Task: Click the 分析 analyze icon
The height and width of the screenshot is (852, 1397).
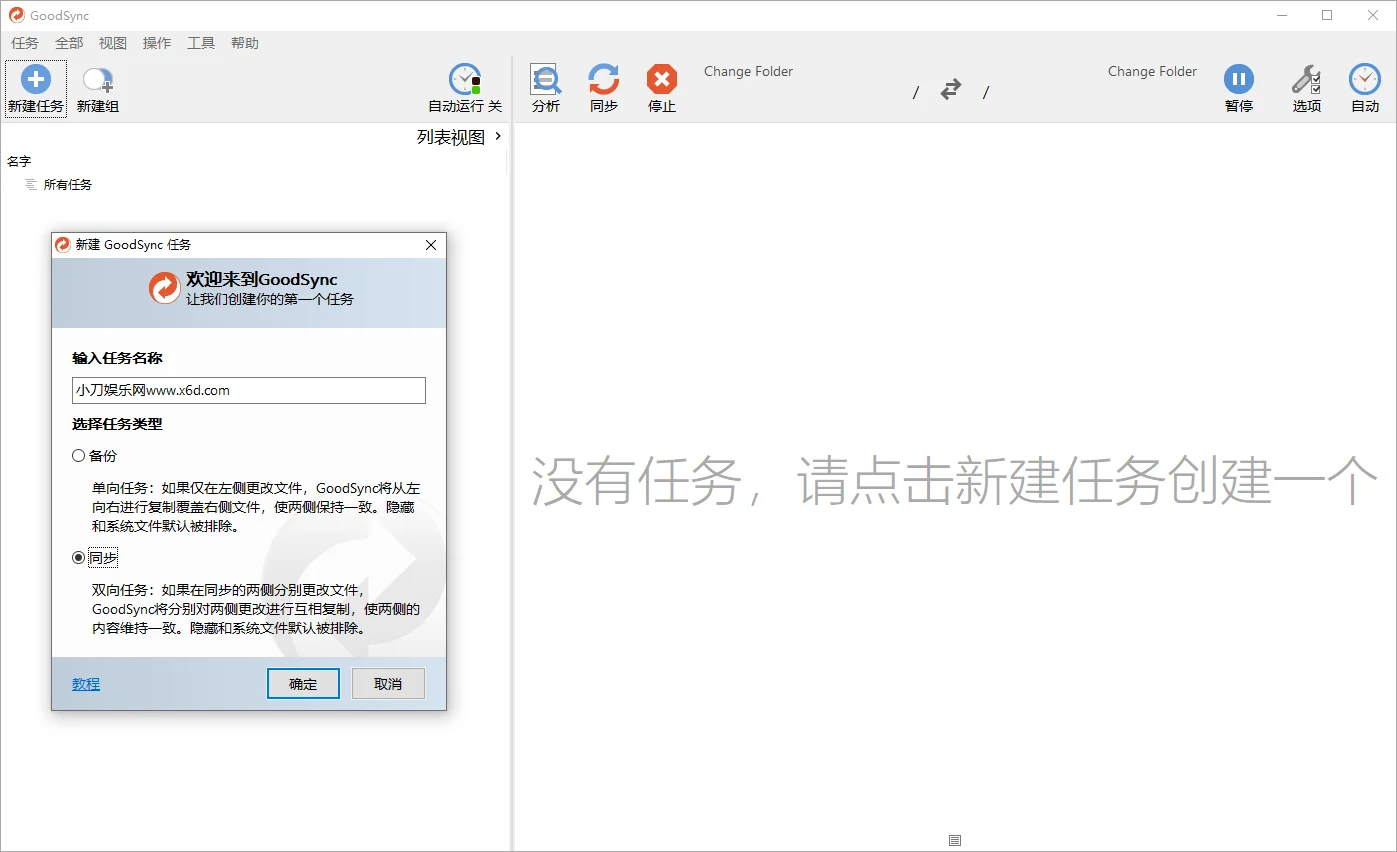Action: click(x=545, y=87)
